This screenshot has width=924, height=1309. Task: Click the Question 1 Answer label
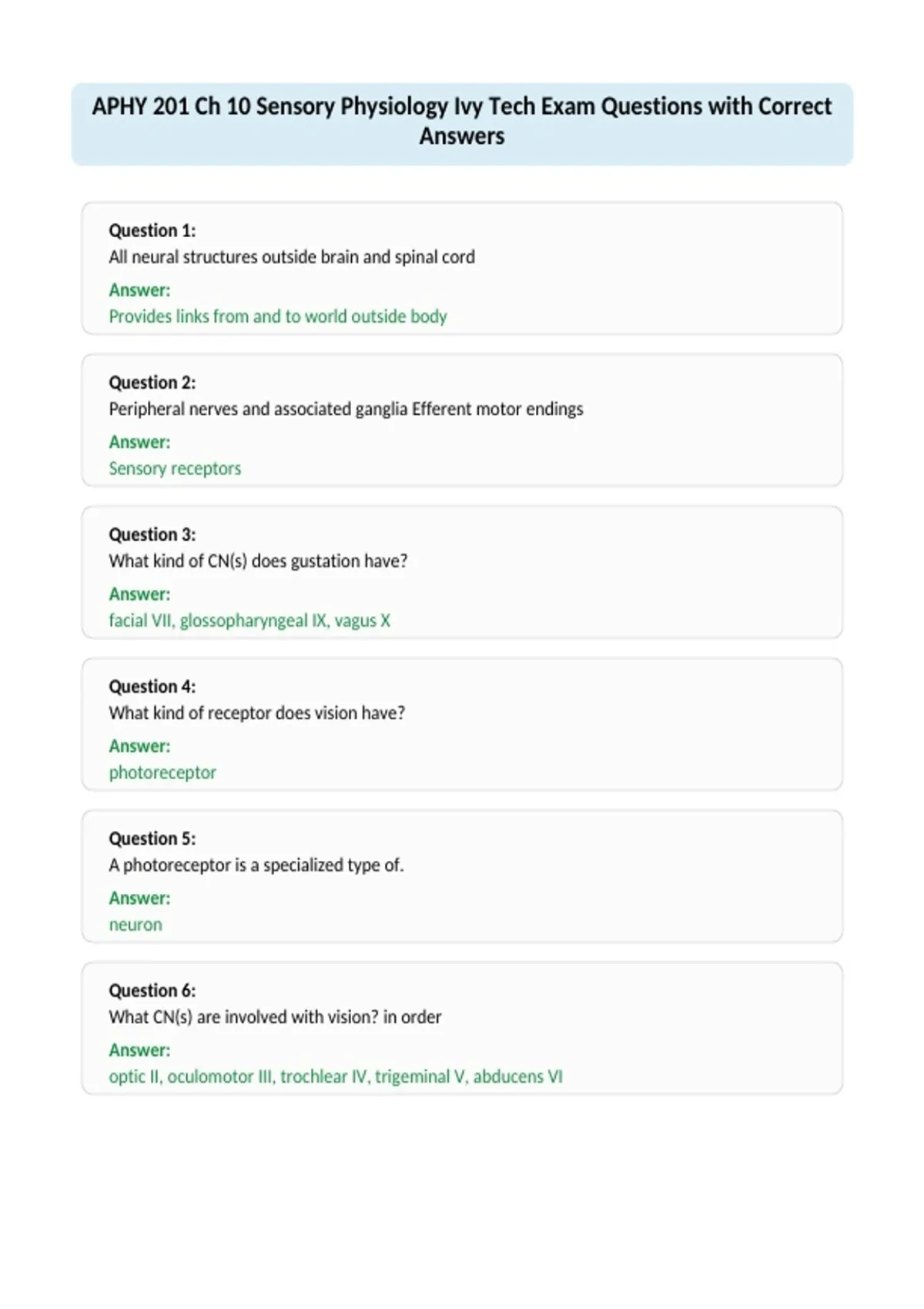tap(139, 290)
